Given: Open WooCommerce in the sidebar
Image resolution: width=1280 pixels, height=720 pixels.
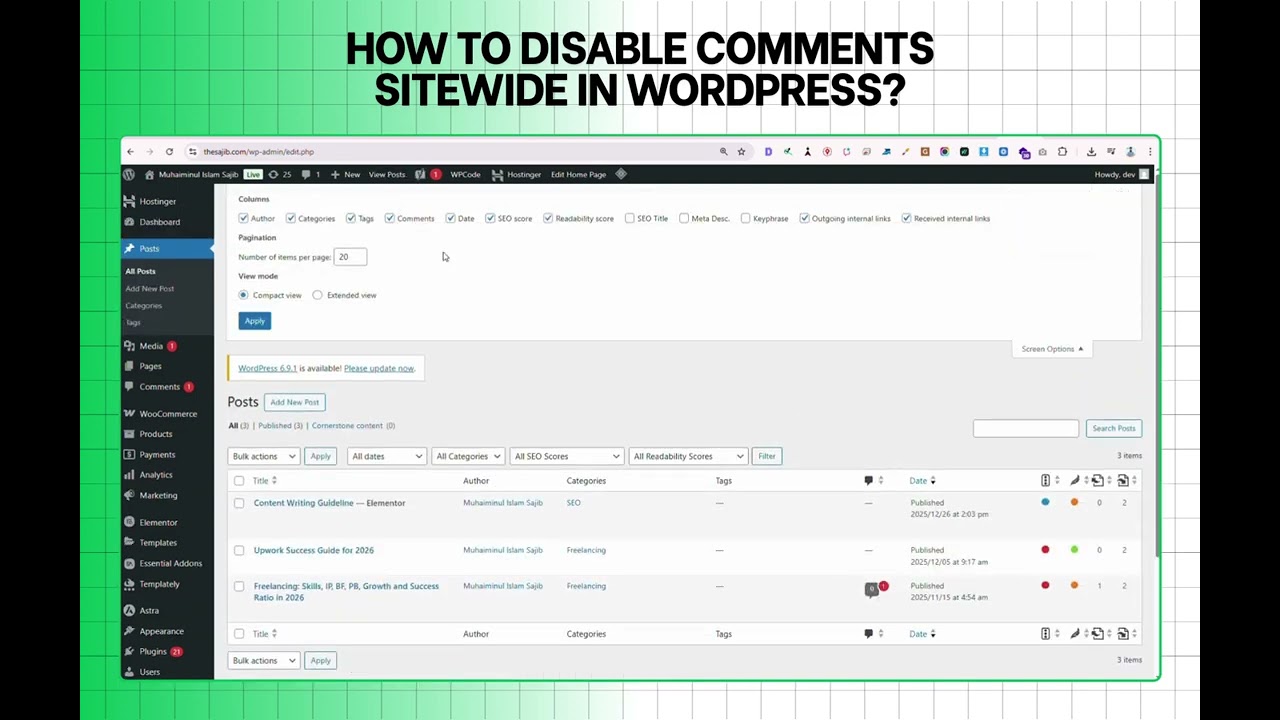Looking at the screenshot, I should pos(168,414).
